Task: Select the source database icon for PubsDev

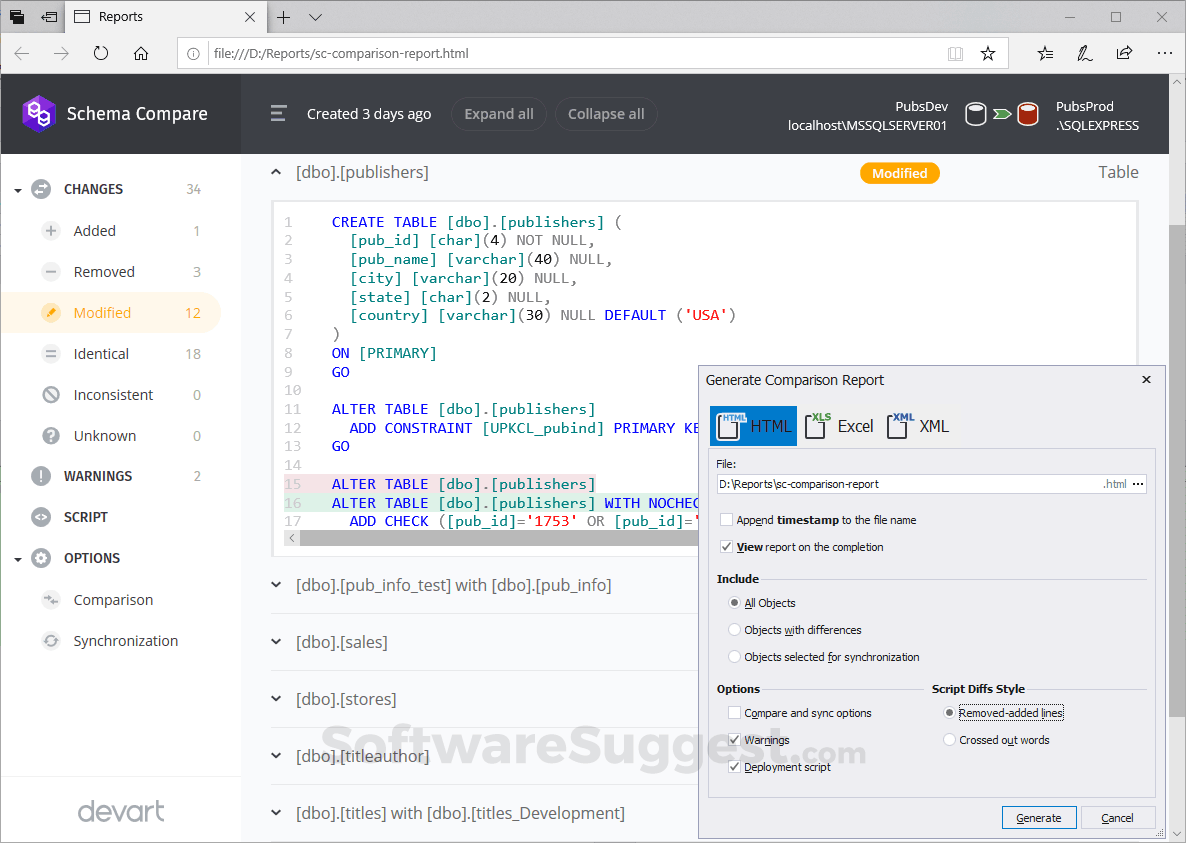Action: pos(975,114)
